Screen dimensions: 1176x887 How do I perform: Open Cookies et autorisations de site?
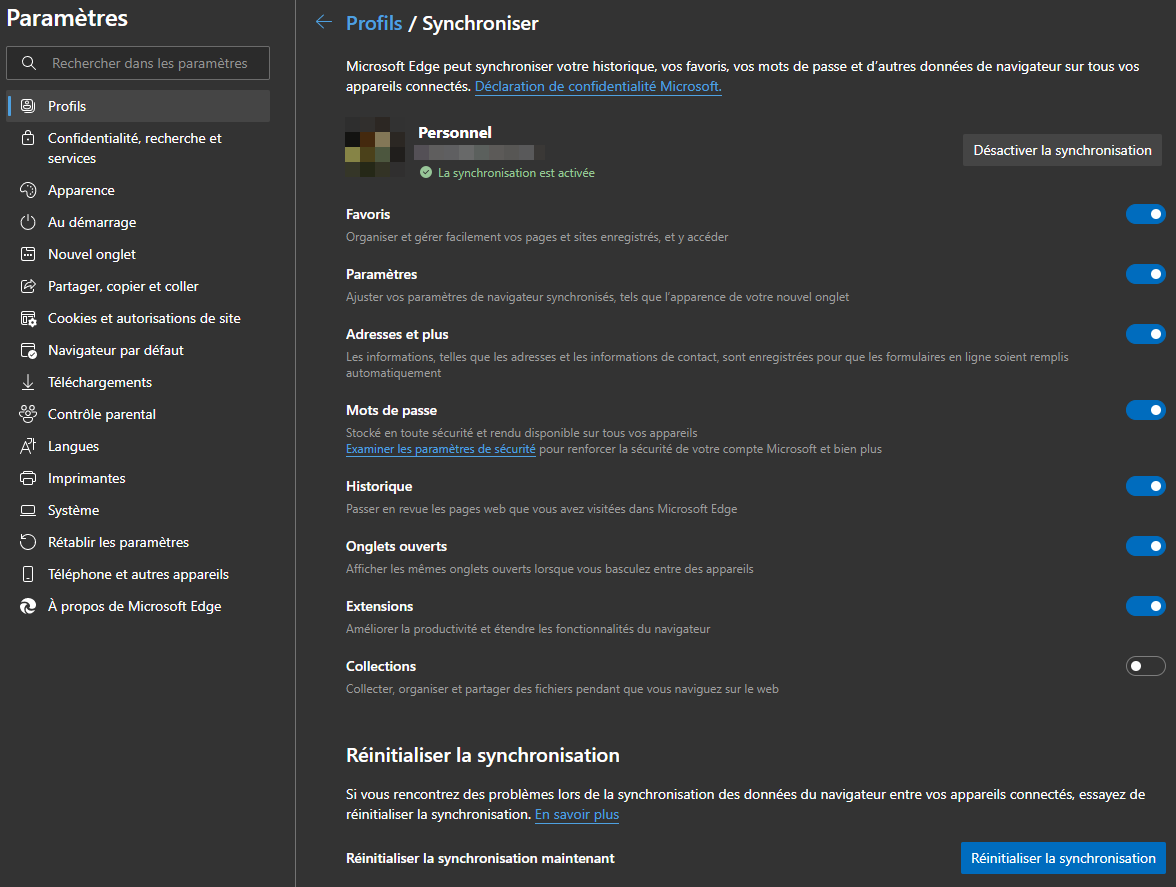pos(138,319)
